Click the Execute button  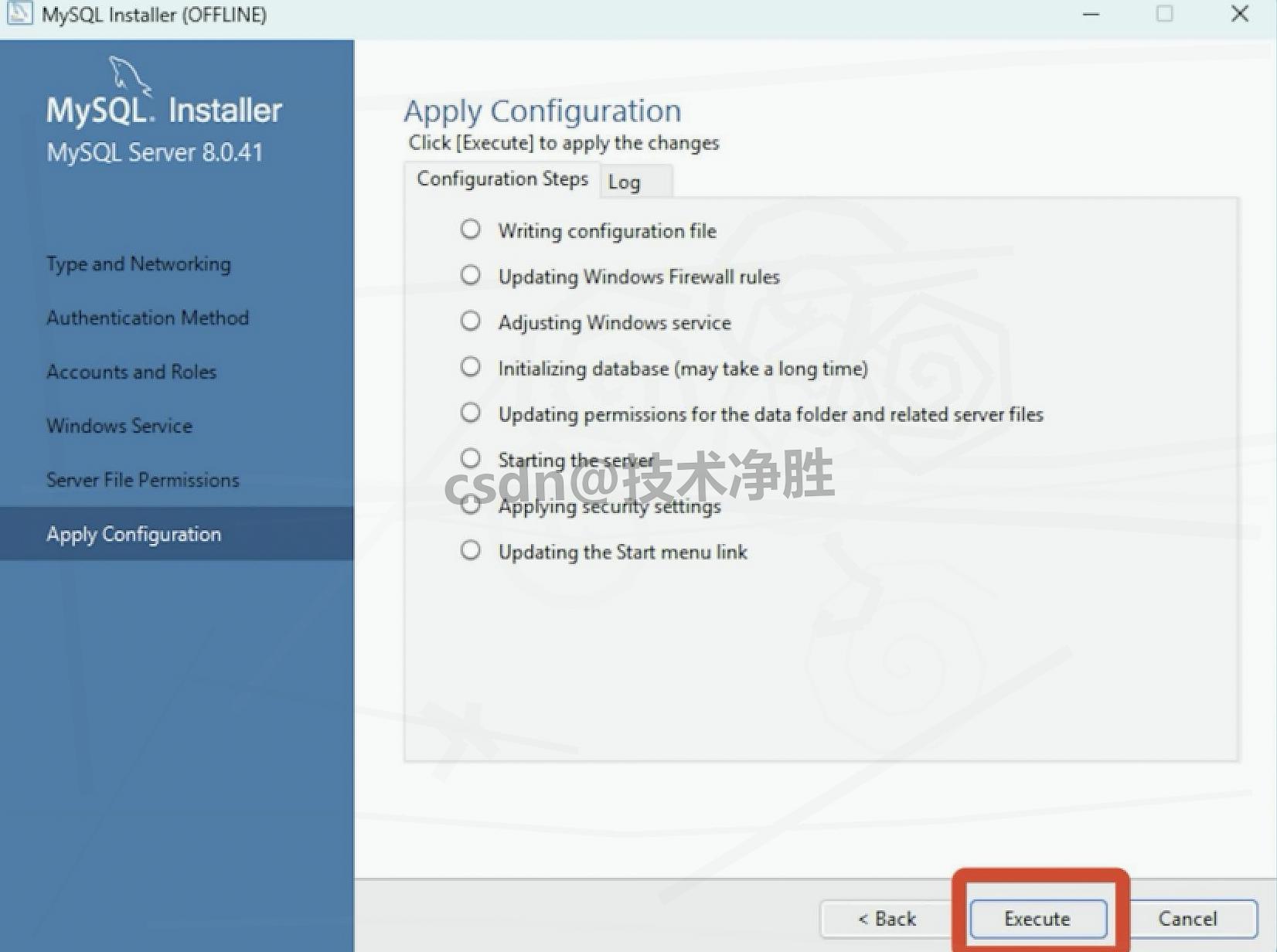[1038, 919]
